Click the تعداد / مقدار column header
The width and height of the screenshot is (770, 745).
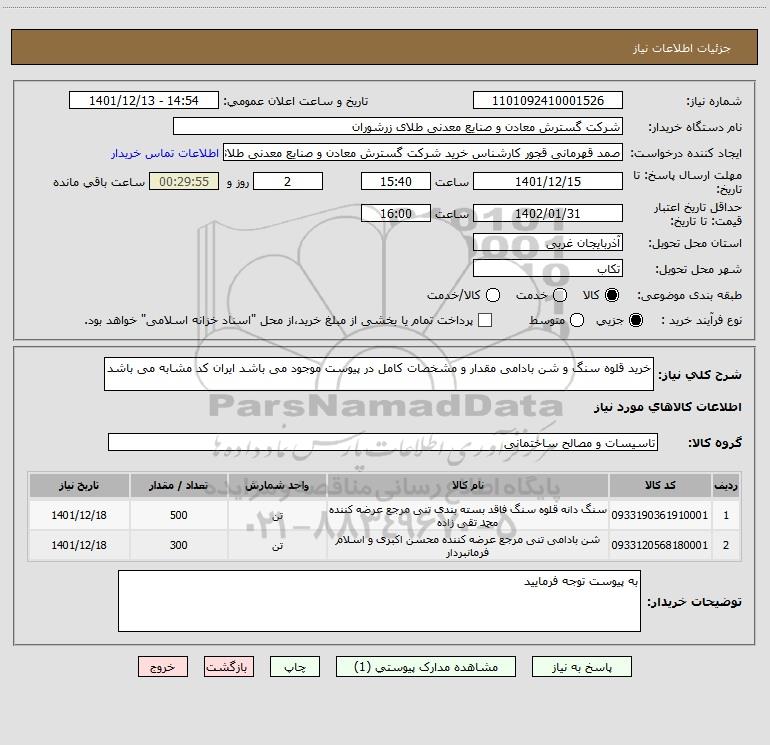179,485
